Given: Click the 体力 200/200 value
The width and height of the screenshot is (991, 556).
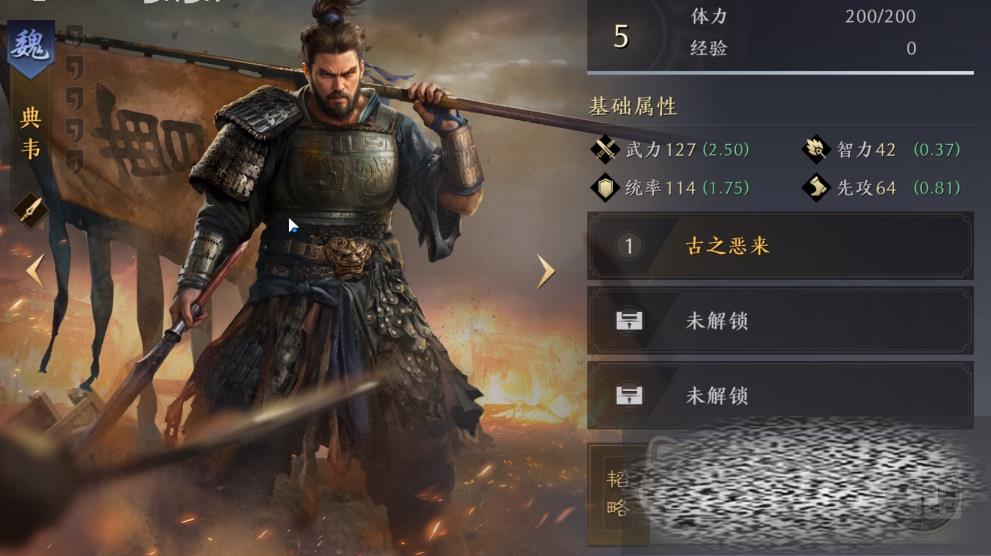Looking at the screenshot, I should [880, 16].
